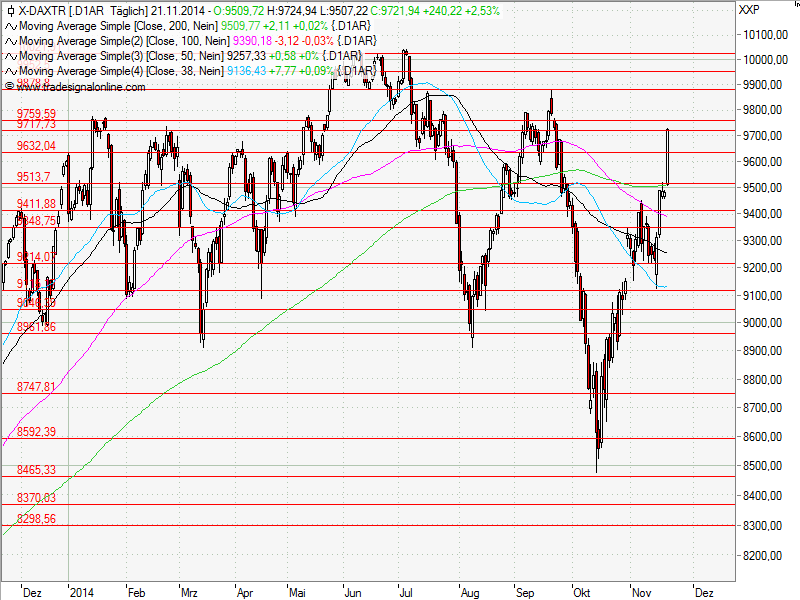The height and width of the screenshot is (600, 800).
Task: Select the wave icon of Moving Average Simple(4)
Action: tap(10, 71)
